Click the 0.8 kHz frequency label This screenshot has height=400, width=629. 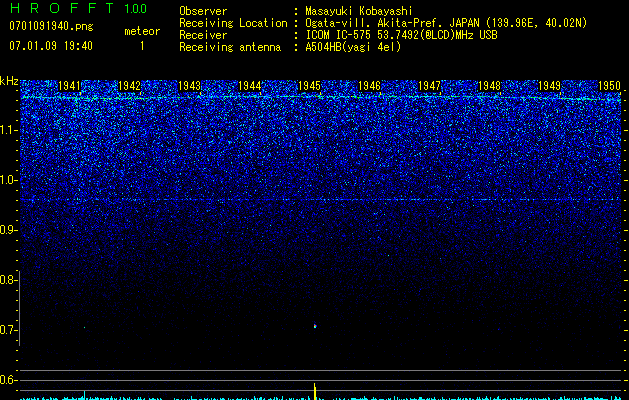coord(7,280)
